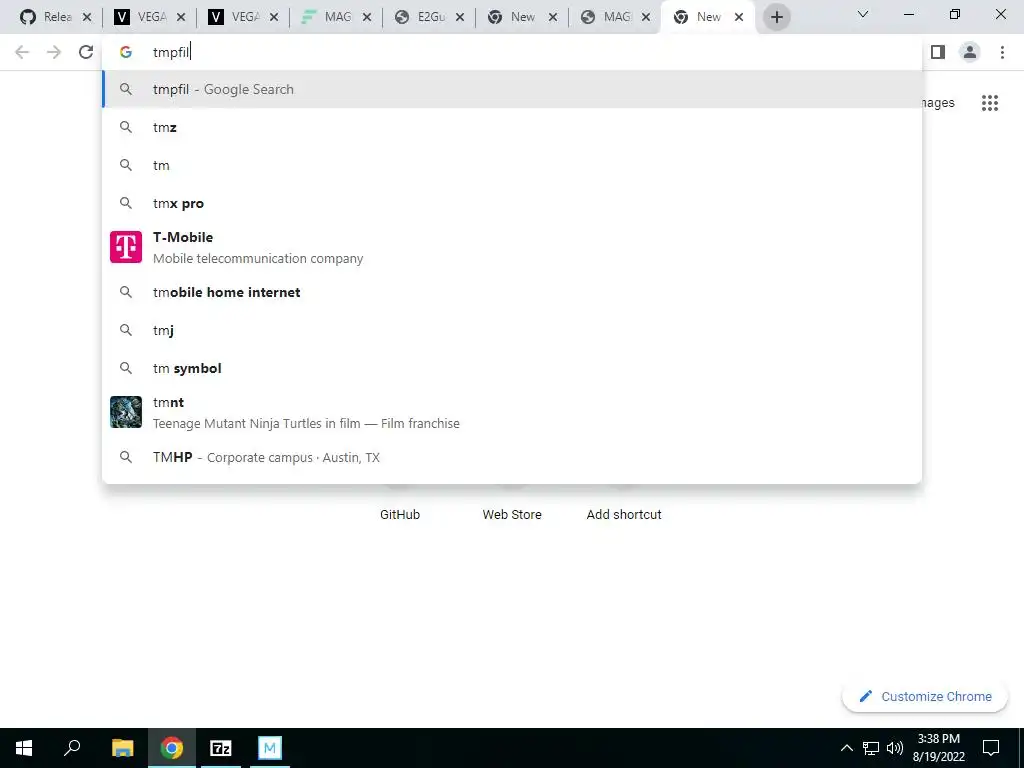Toggle the Chrome side panel
The width and height of the screenshot is (1024, 768).
[x=938, y=52]
